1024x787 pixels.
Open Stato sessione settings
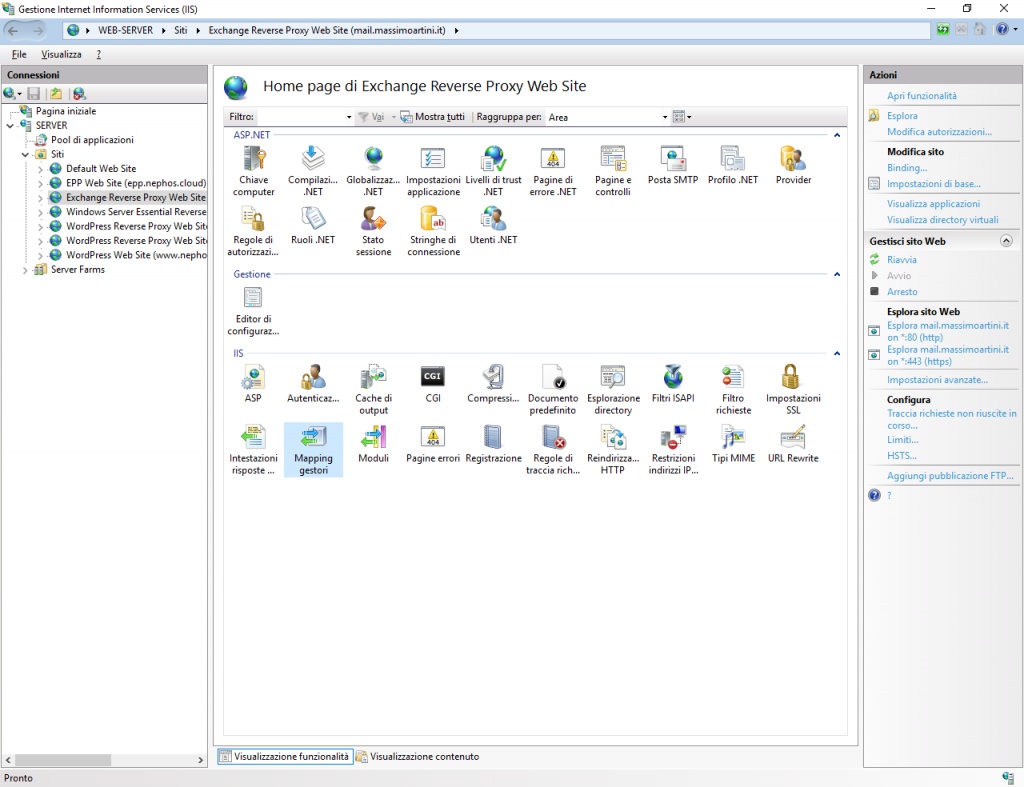click(373, 231)
